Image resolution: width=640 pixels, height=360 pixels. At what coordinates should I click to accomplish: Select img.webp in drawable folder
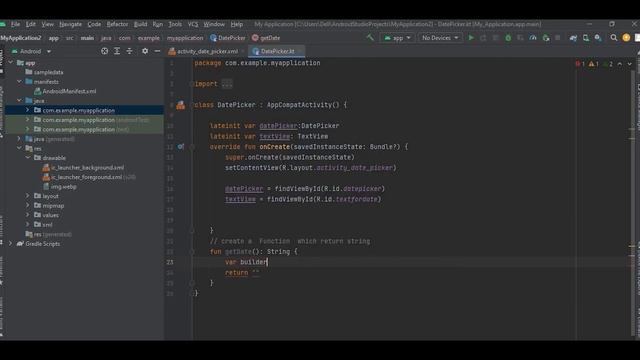60,187
